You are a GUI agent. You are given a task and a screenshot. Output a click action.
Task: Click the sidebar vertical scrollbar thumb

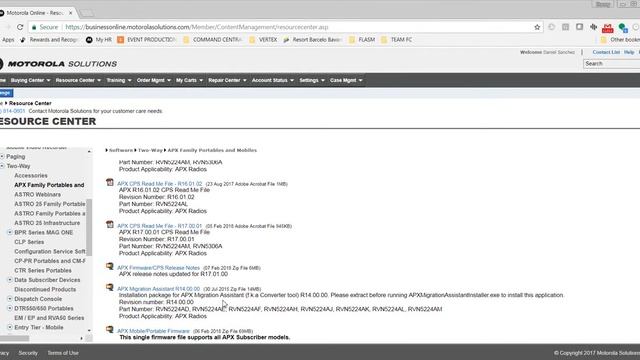point(89,227)
